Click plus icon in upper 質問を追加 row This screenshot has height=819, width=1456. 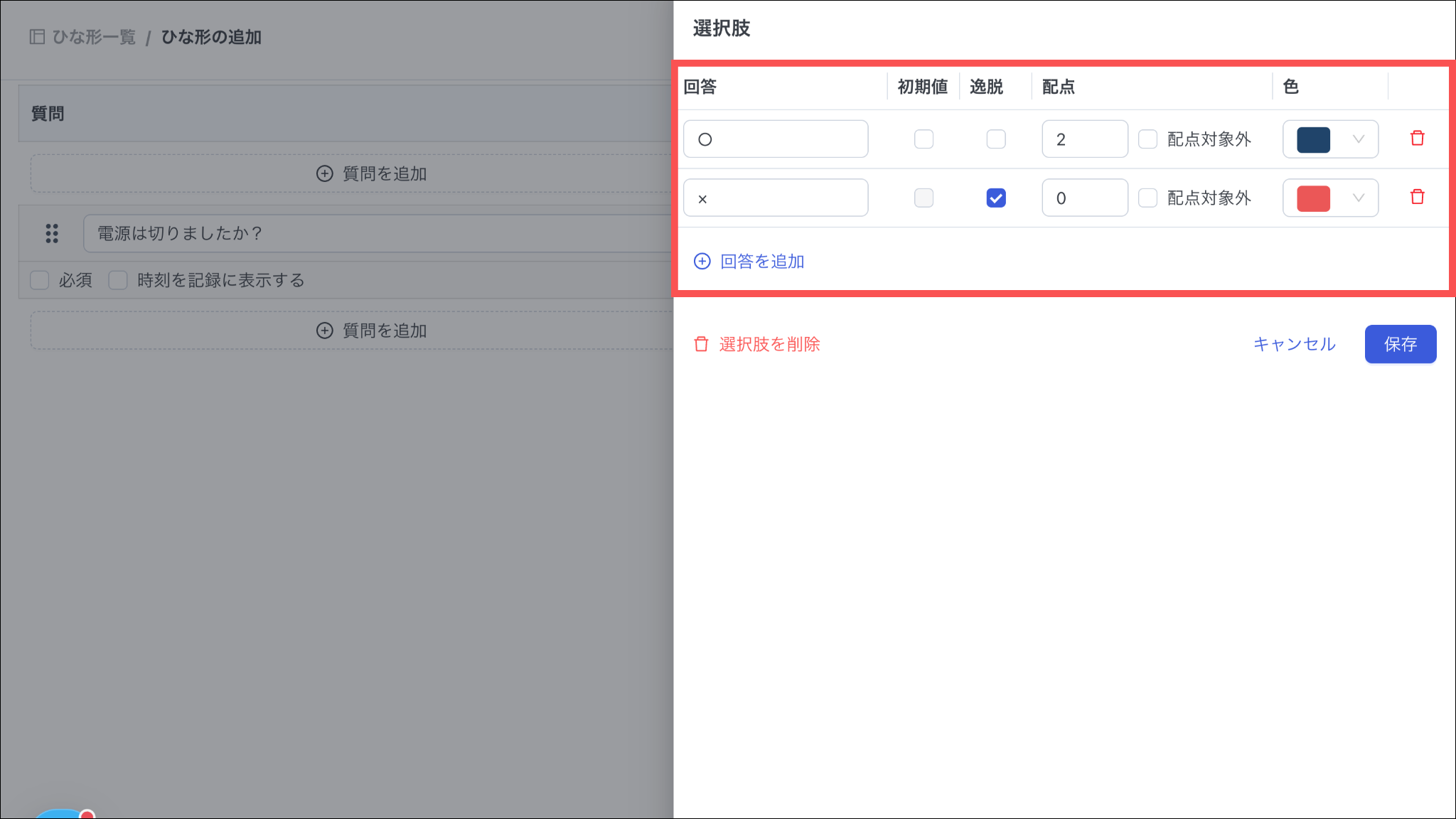(324, 173)
